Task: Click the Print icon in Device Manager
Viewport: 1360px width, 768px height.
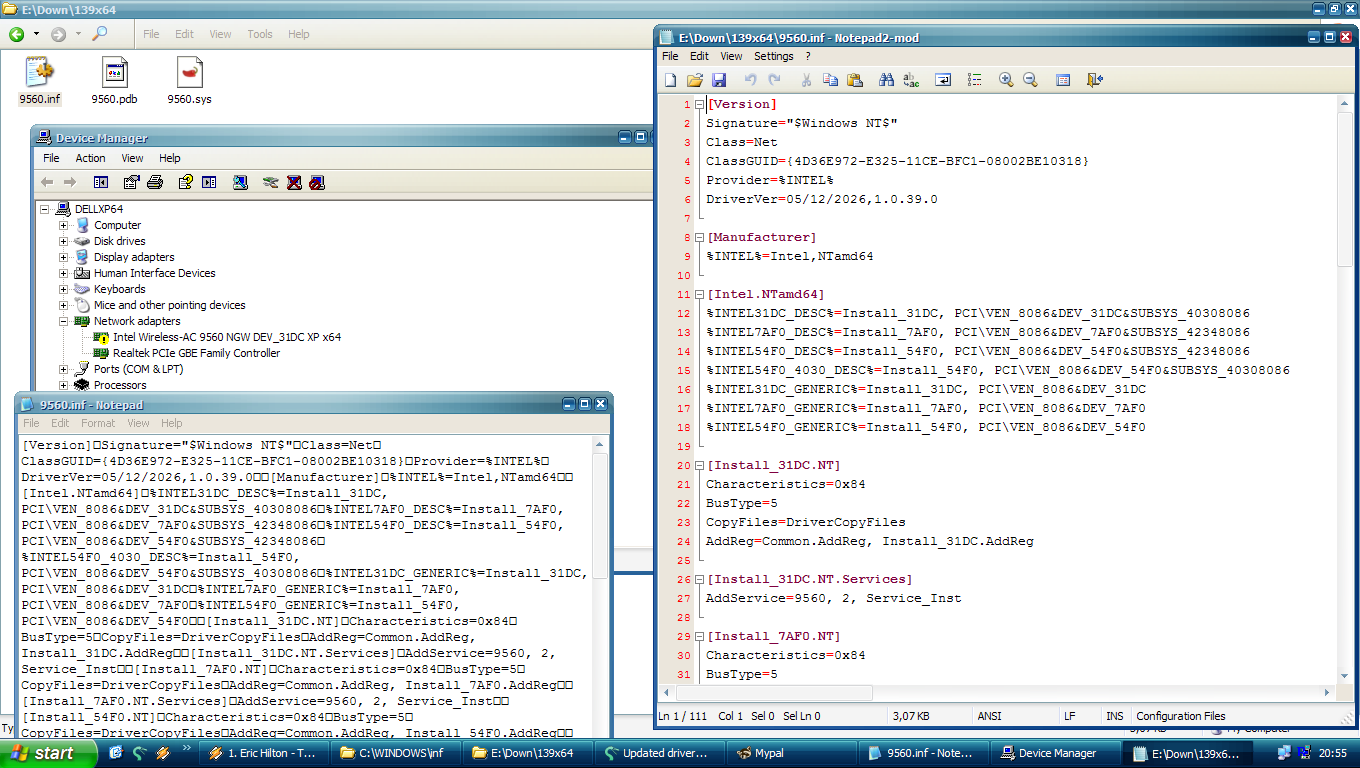Action: point(155,182)
